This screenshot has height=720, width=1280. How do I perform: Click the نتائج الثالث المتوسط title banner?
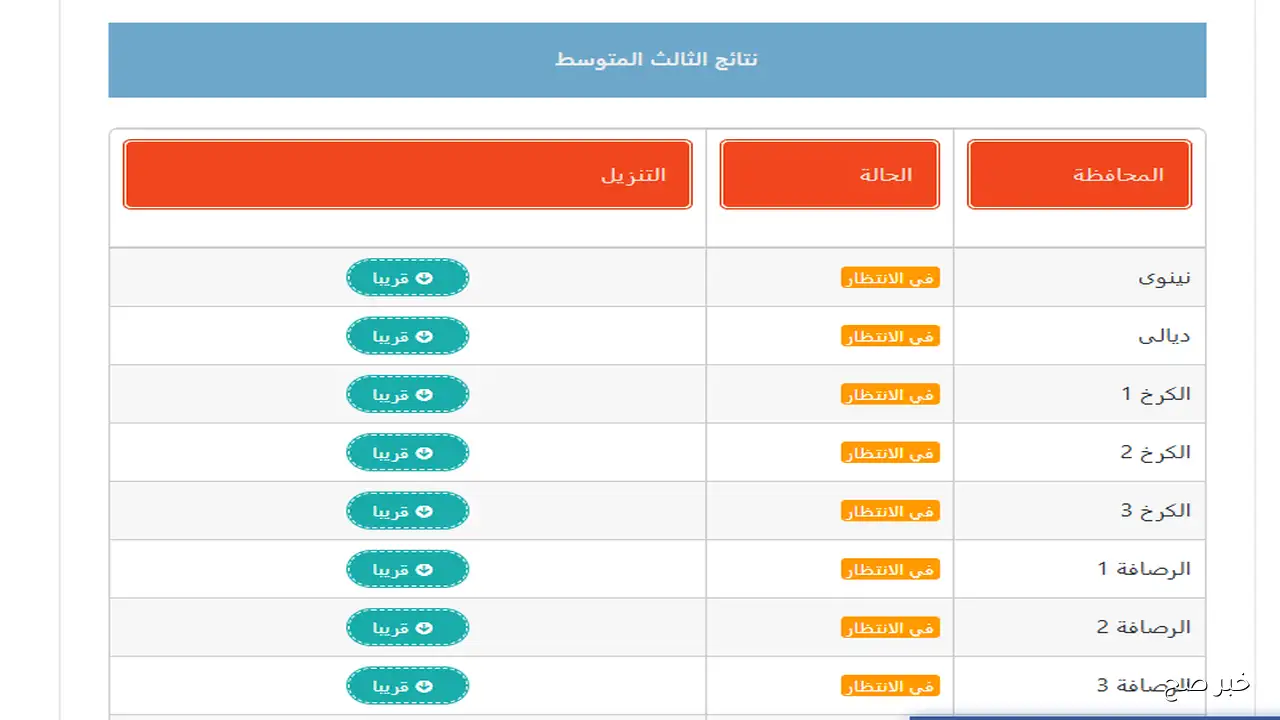pyautogui.click(x=657, y=60)
